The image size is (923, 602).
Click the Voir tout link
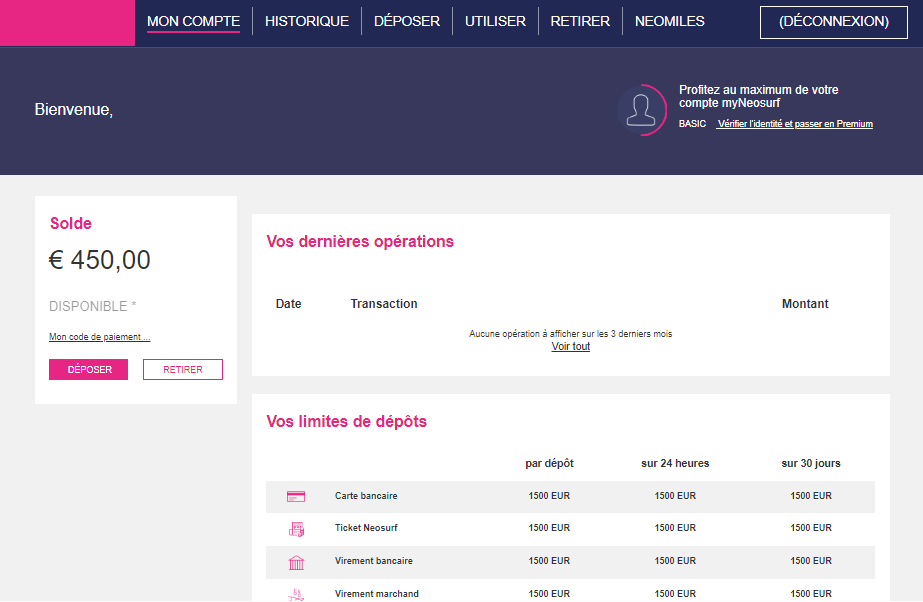click(x=570, y=347)
